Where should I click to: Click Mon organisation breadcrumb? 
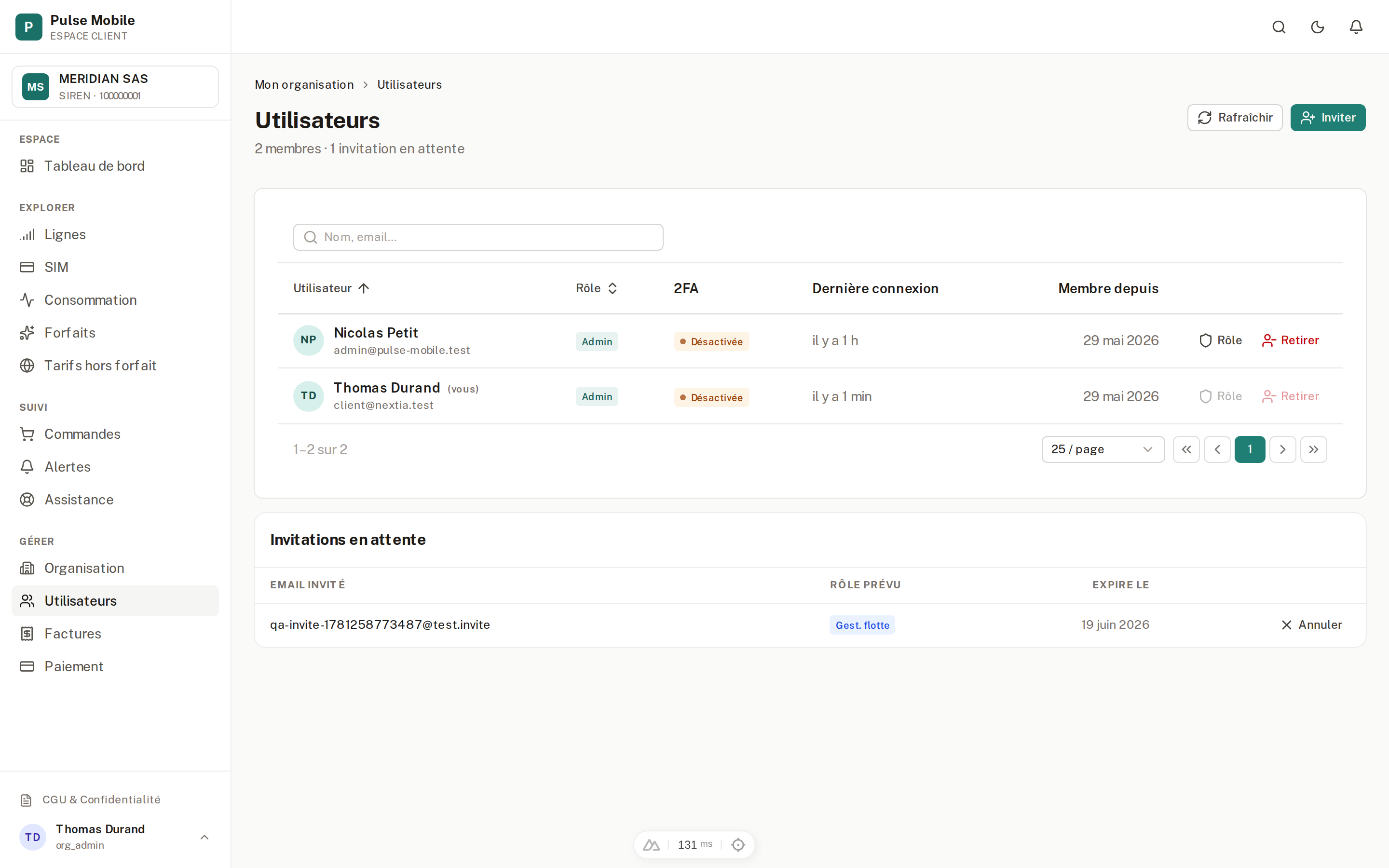coord(304,84)
